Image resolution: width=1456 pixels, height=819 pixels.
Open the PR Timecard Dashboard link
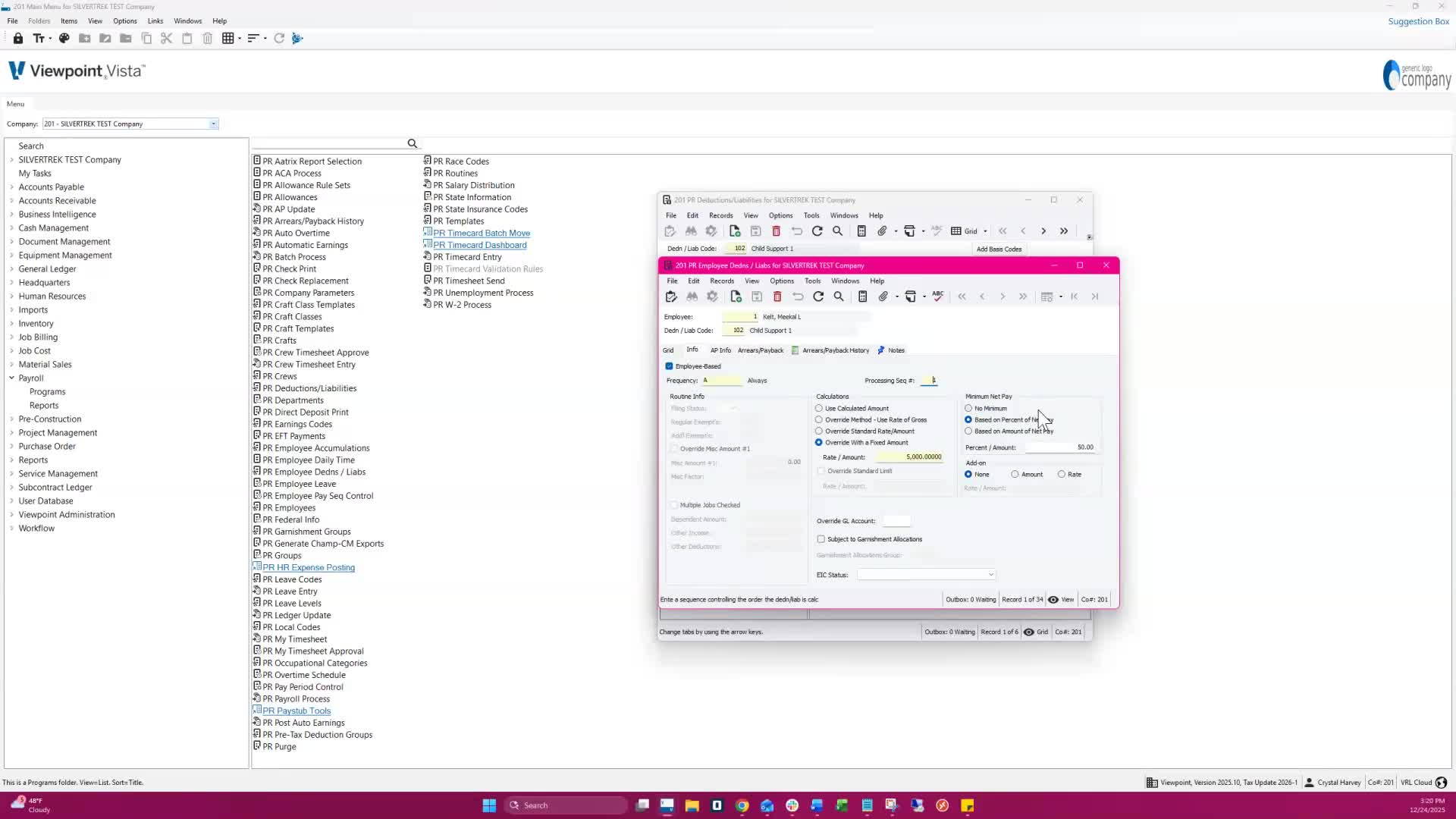point(479,245)
